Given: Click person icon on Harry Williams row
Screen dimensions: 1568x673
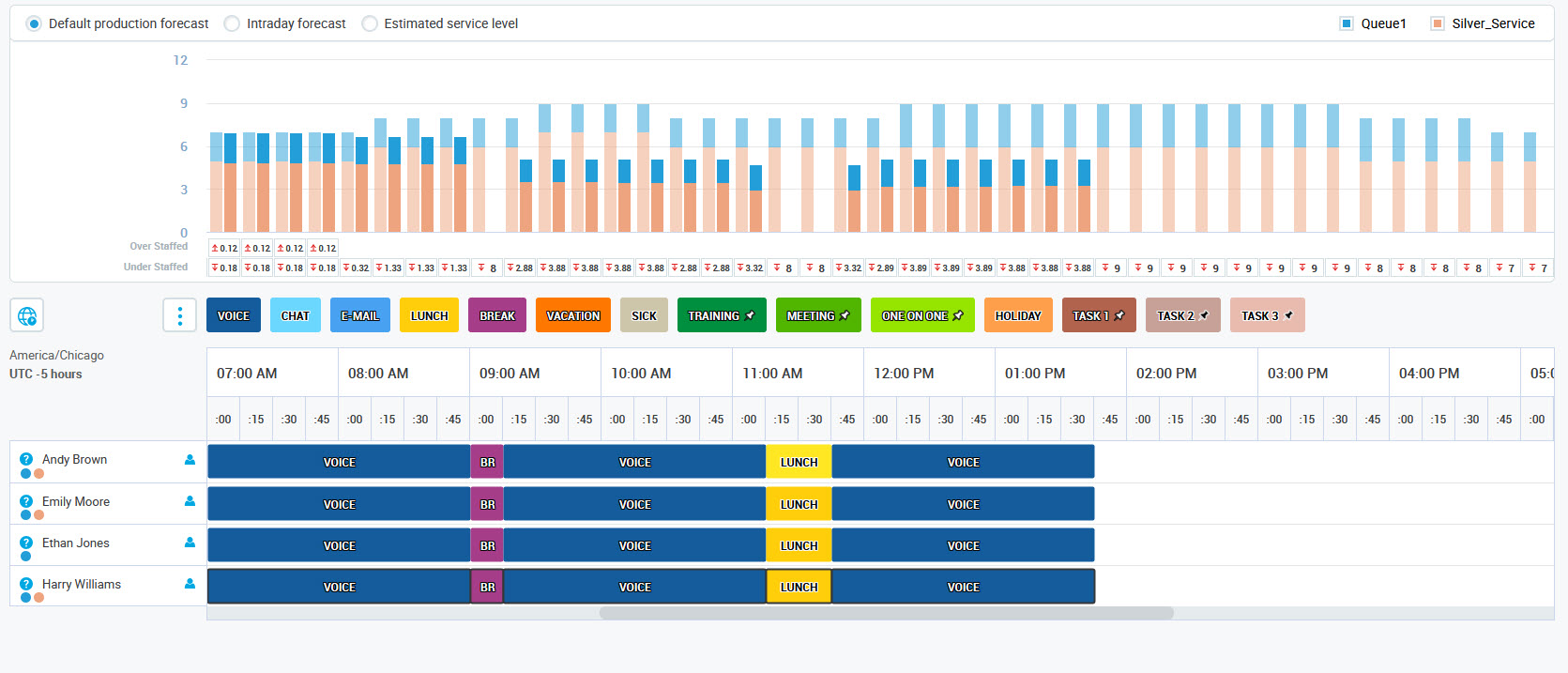Looking at the screenshot, I should click(x=190, y=584).
